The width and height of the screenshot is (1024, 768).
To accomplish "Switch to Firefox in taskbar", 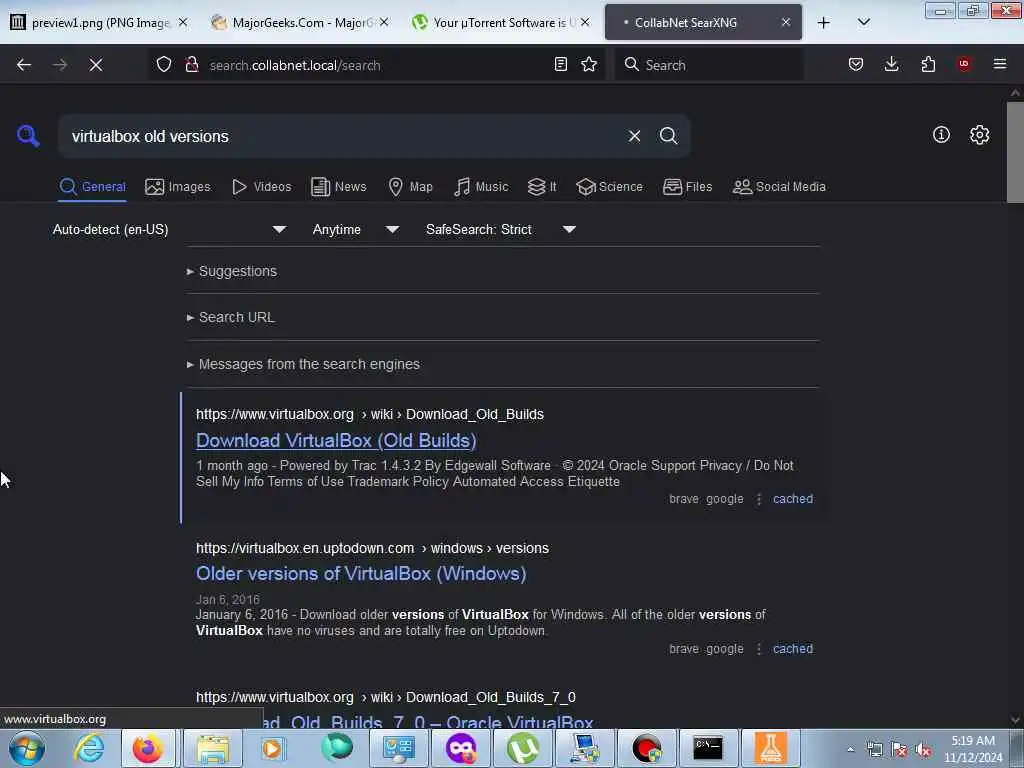I will click(148, 748).
